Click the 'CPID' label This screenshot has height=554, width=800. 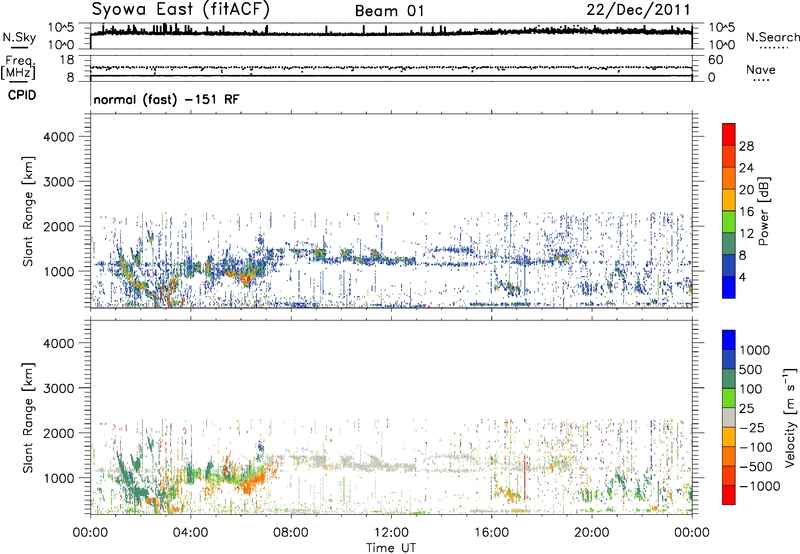coord(22,95)
